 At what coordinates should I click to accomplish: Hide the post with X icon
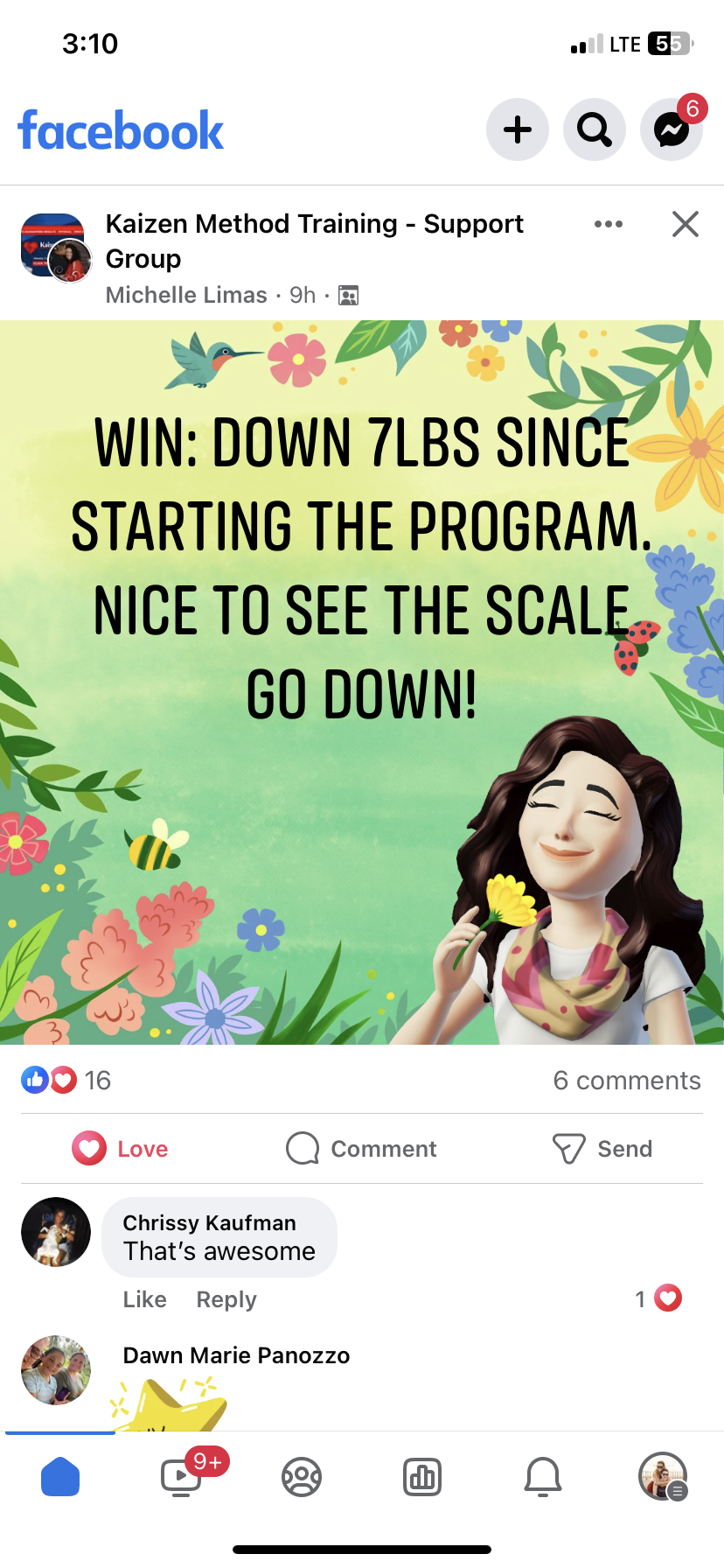click(686, 224)
